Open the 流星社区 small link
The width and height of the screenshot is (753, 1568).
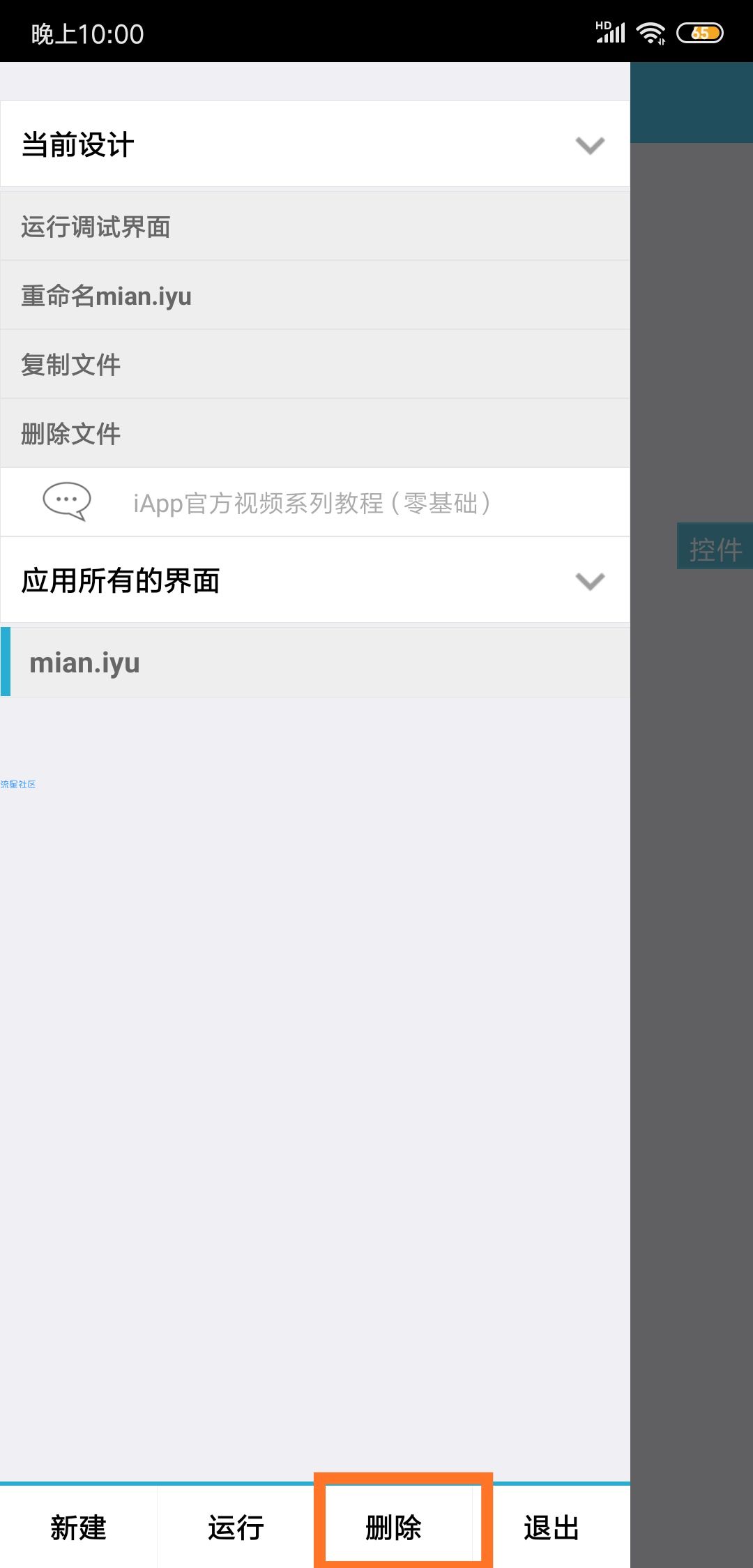point(18,784)
